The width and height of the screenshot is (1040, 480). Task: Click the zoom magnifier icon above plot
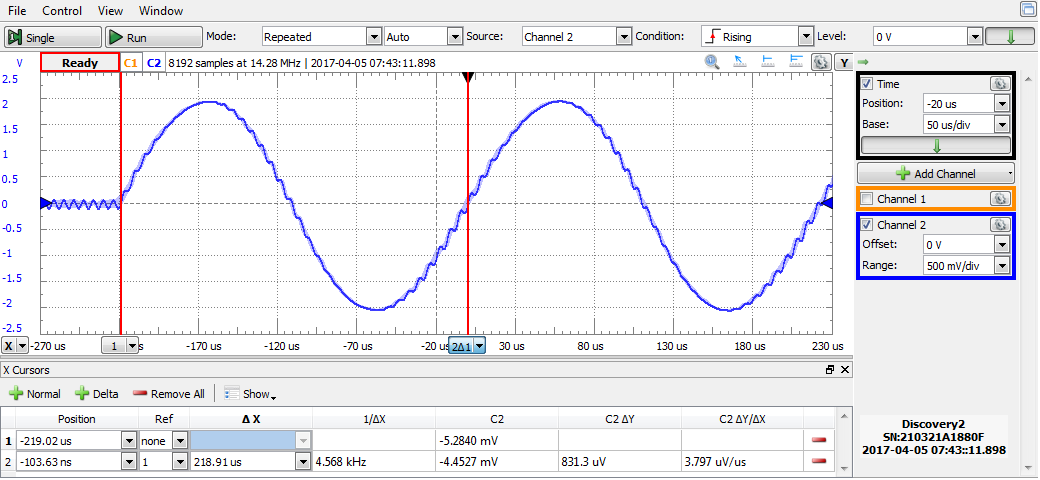point(712,62)
